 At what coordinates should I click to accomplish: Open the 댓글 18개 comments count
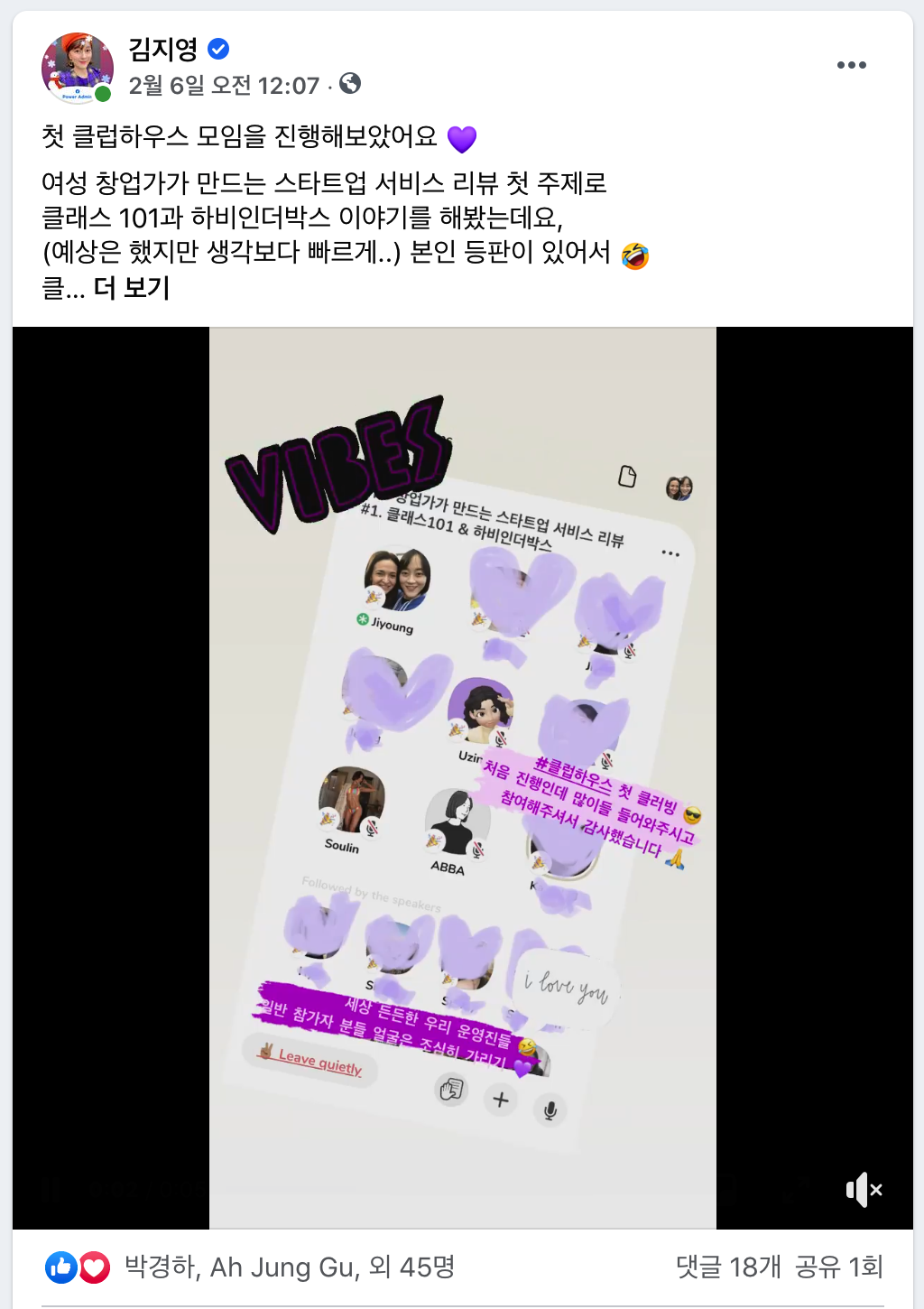pos(728,1267)
